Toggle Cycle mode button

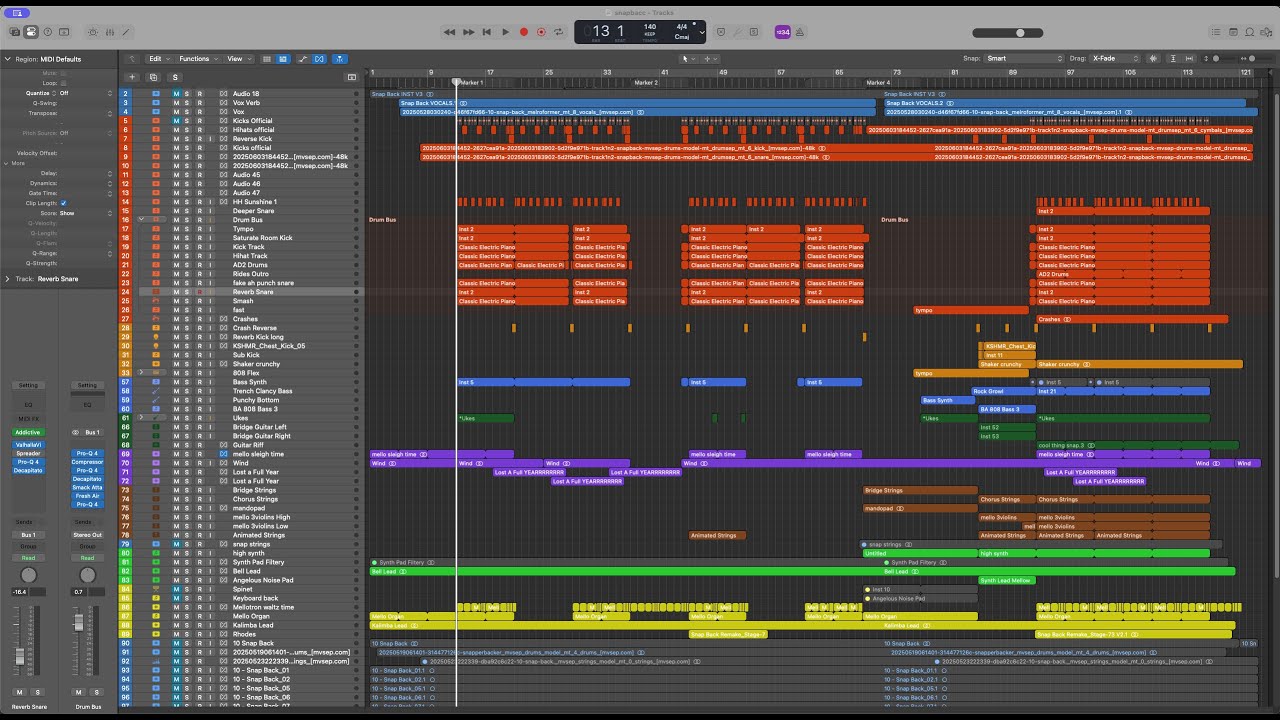click(x=560, y=32)
